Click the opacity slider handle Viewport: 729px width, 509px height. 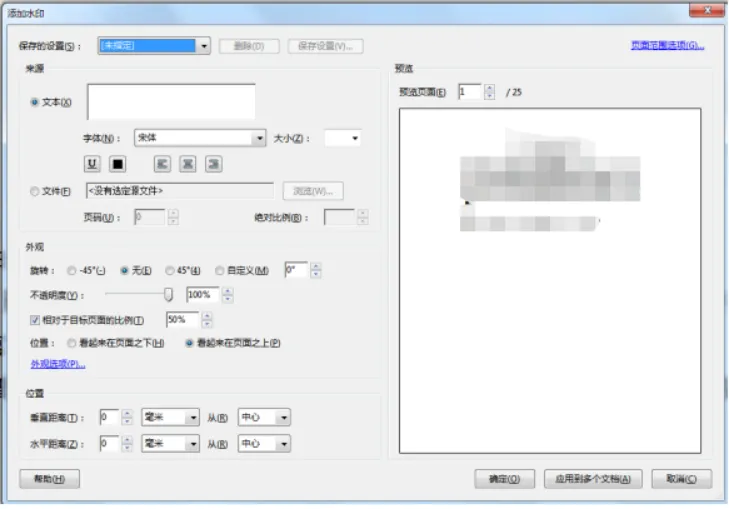coord(168,294)
